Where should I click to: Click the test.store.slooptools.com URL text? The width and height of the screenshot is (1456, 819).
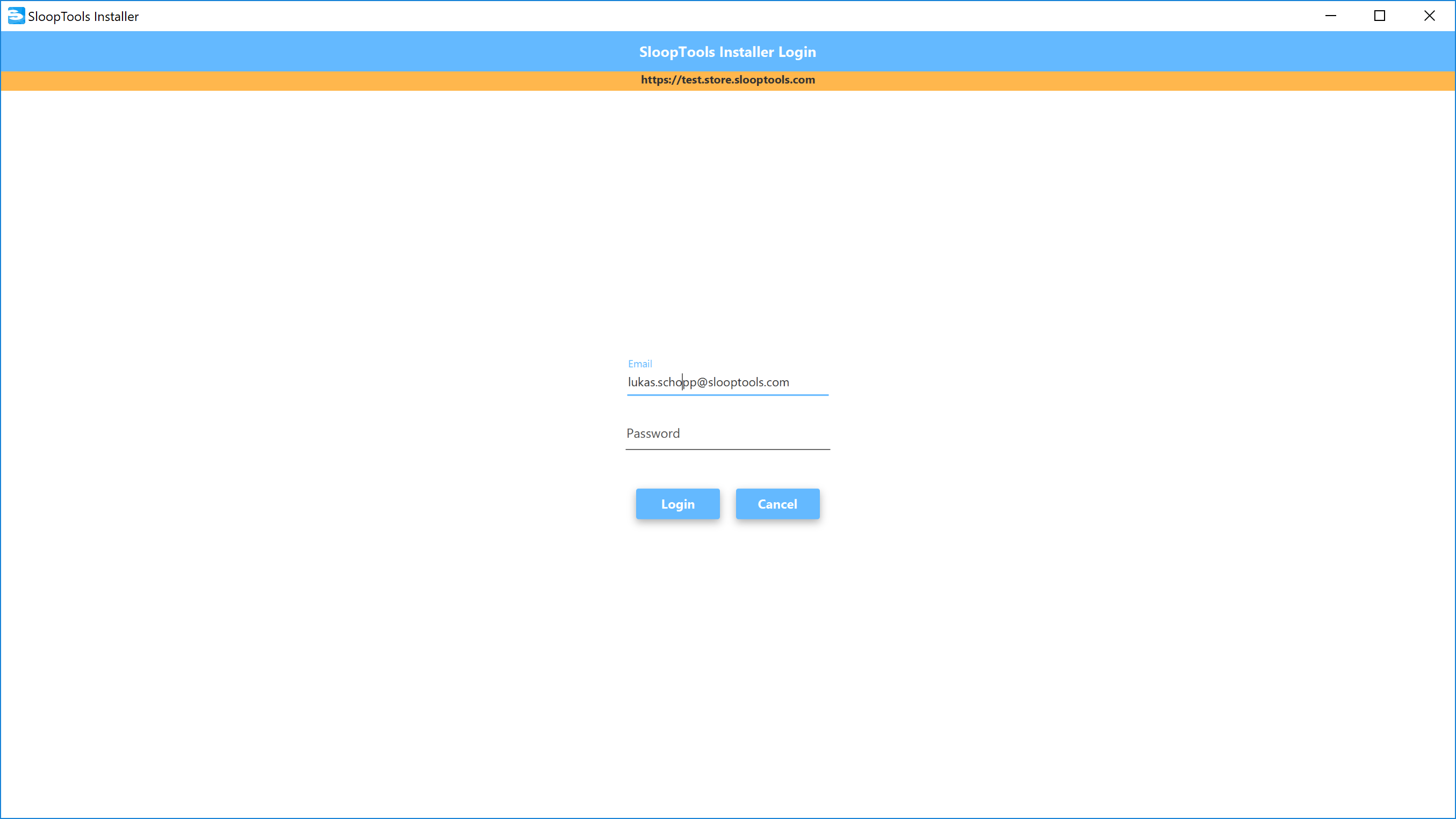coord(727,79)
